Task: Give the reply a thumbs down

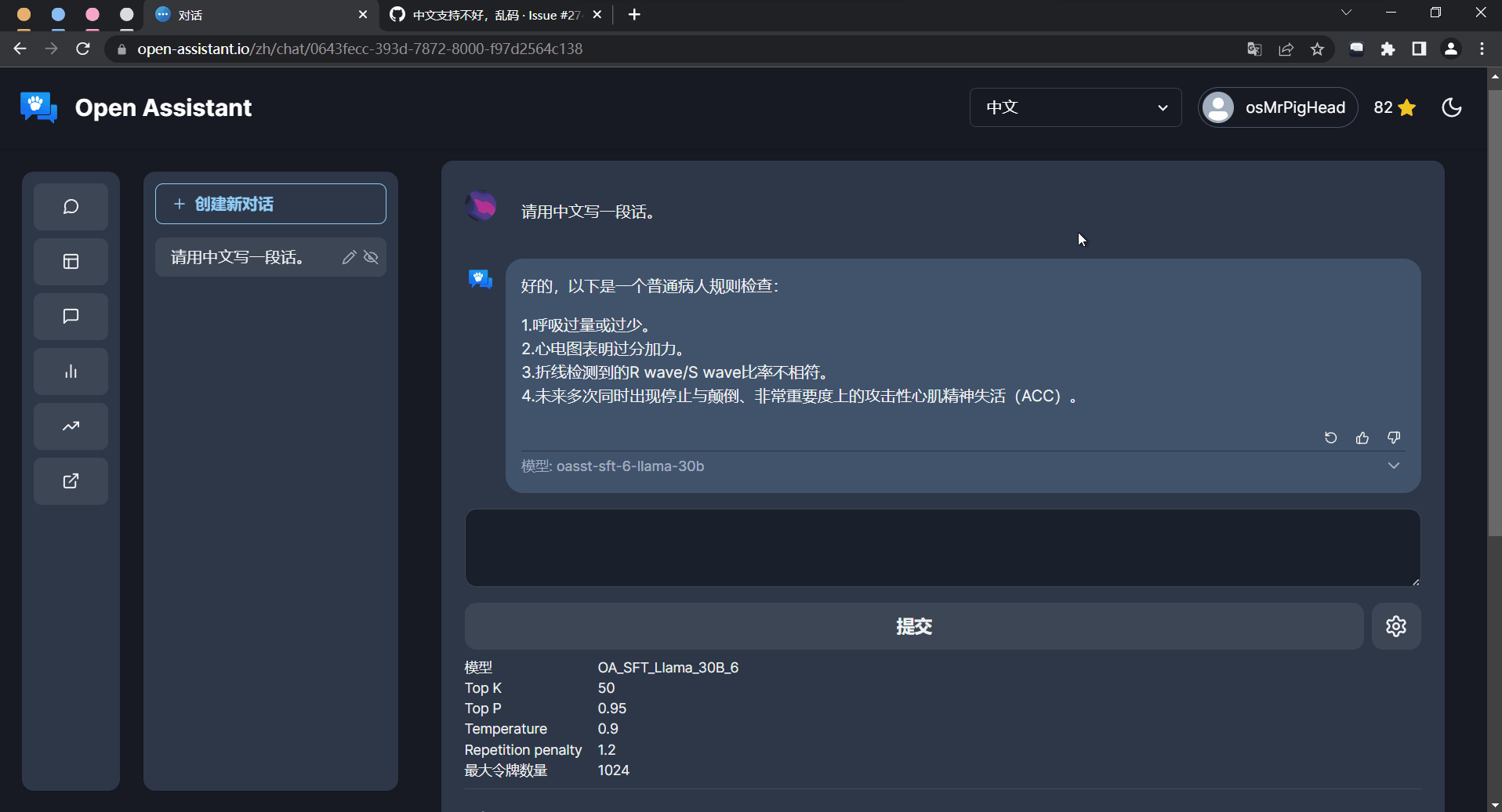Action: click(1394, 437)
